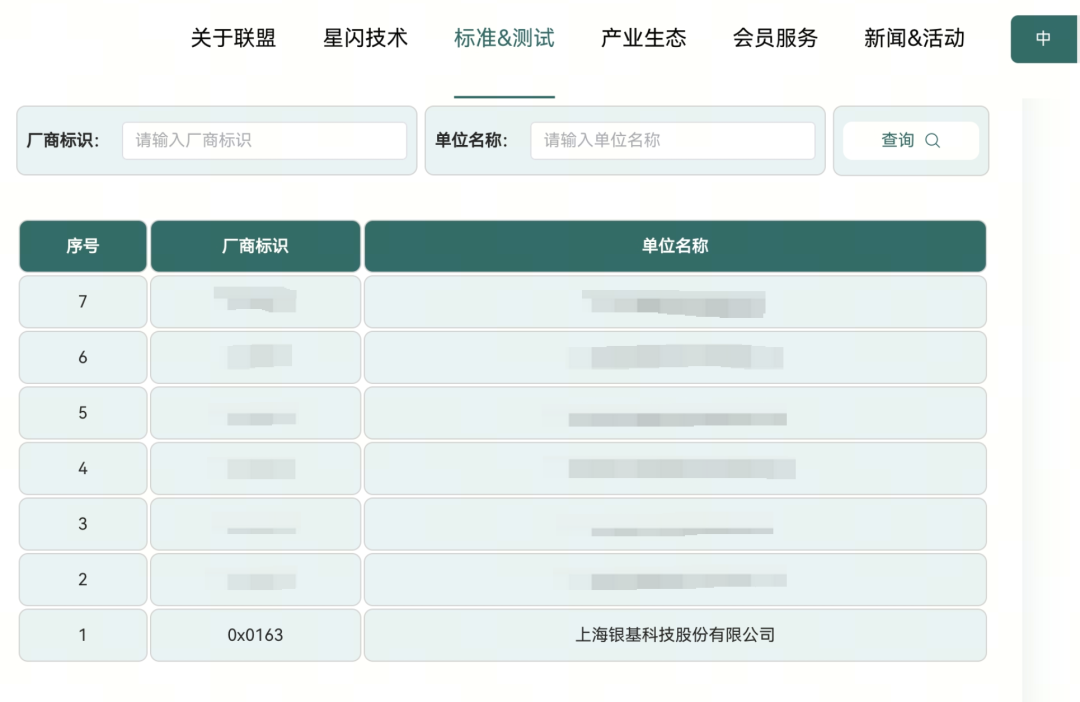Open the 新闻&活动 navigation item
1080x702 pixels.
[x=913, y=38]
